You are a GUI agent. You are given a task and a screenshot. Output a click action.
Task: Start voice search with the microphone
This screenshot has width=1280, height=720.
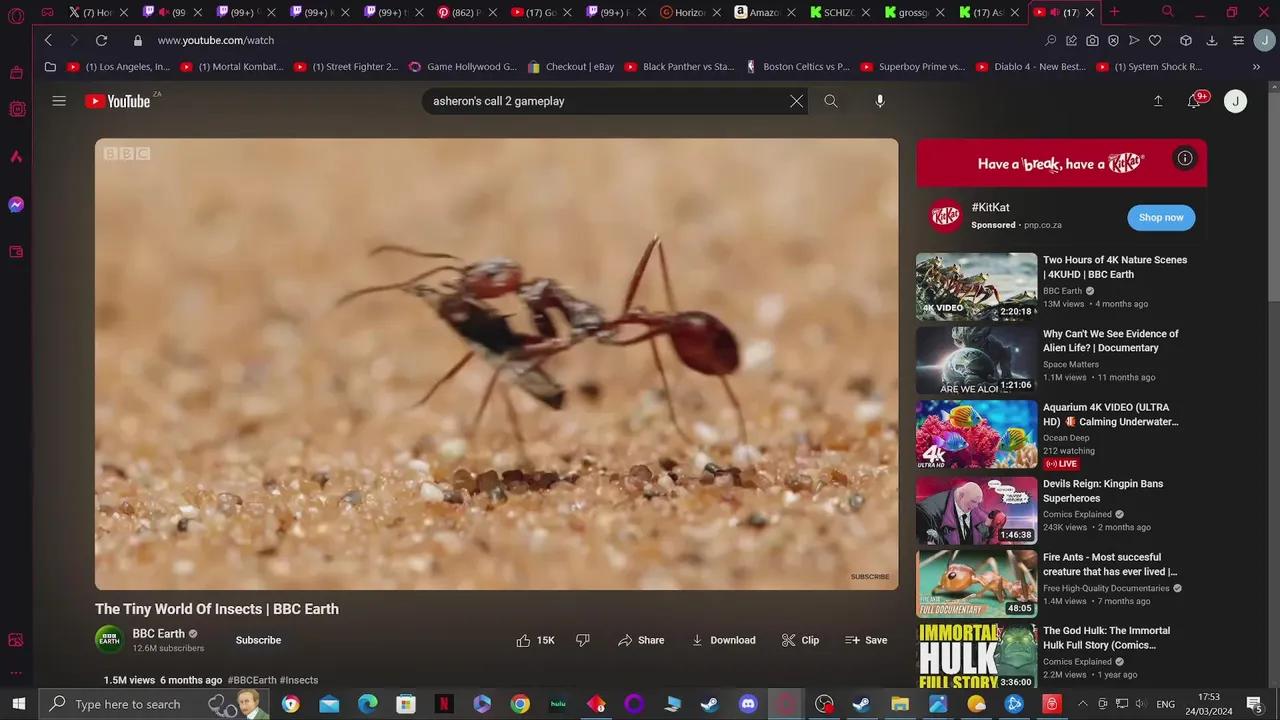(x=880, y=101)
